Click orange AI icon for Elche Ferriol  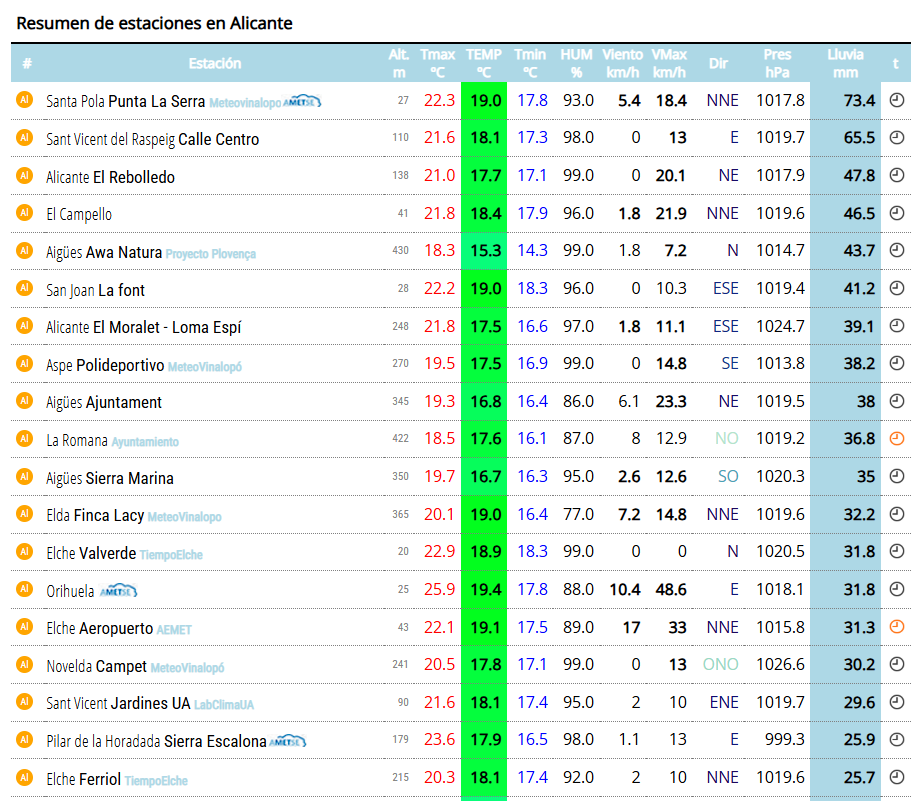(25, 778)
